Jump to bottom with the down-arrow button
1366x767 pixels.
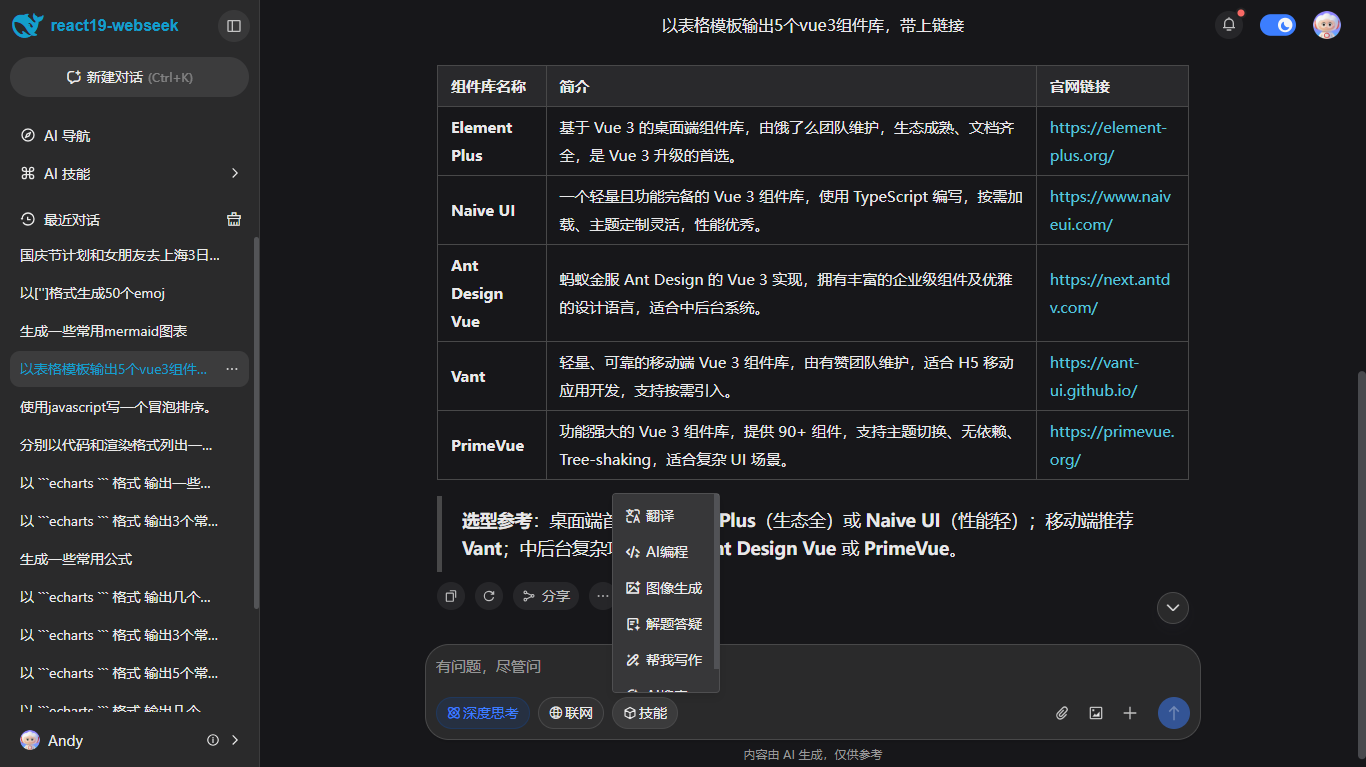(1173, 607)
